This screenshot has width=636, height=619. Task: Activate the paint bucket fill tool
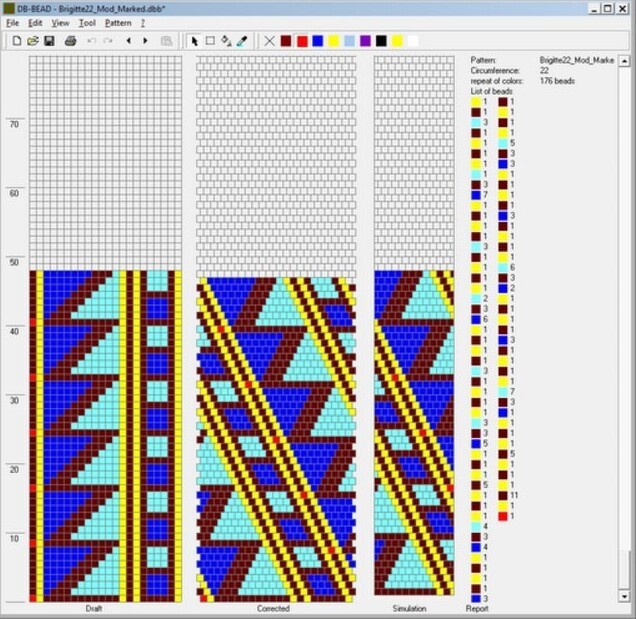(226, 41)
